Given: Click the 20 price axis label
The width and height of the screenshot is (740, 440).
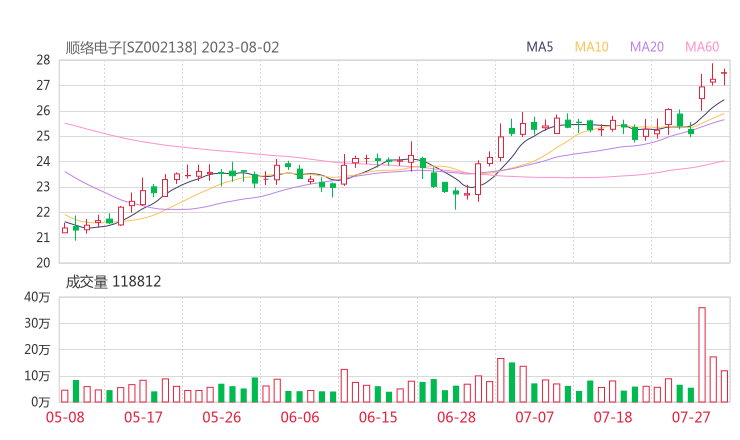Looking at the screenshot, I should 43,263.
